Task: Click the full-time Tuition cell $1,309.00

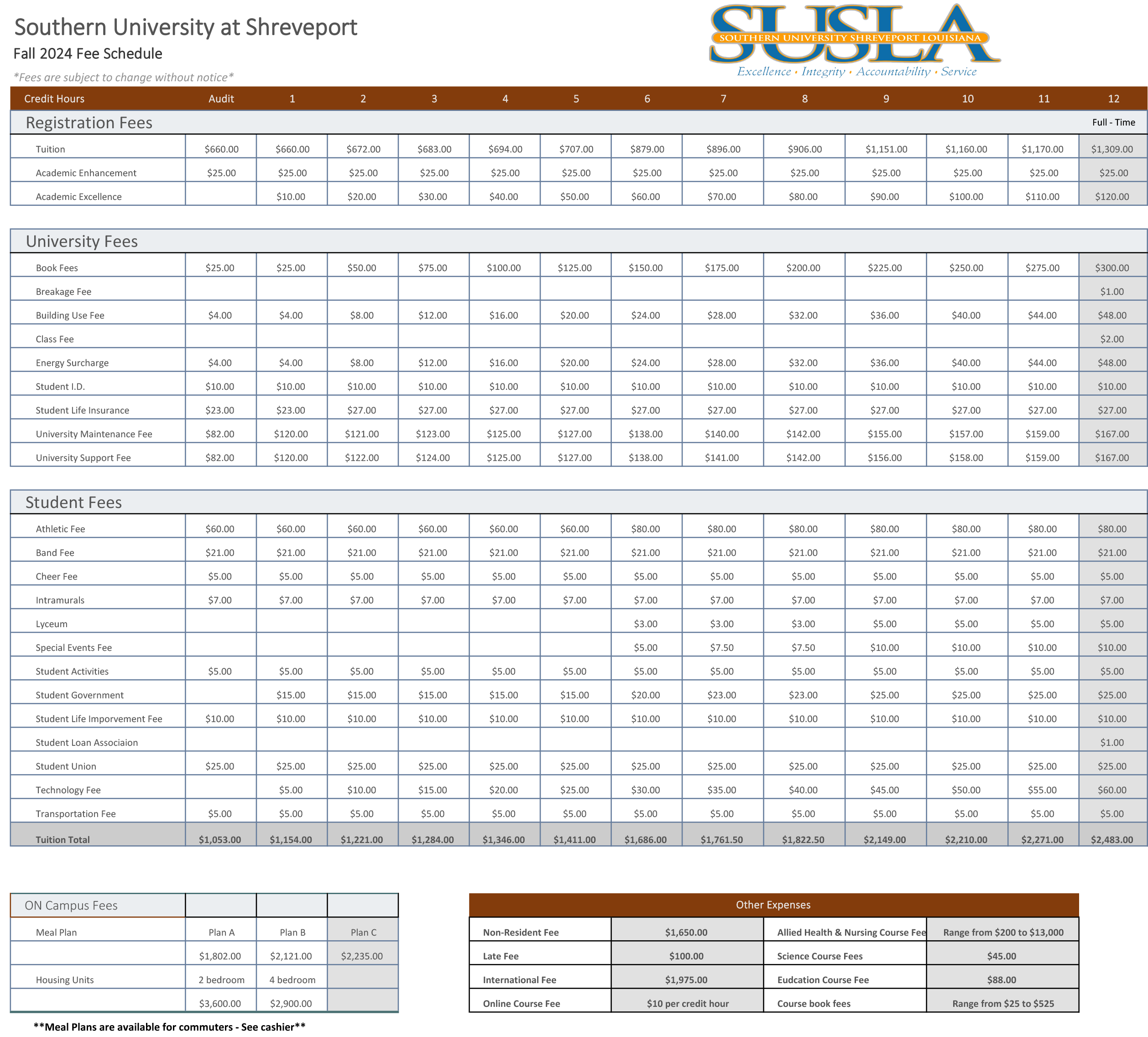Action: 1112,149
